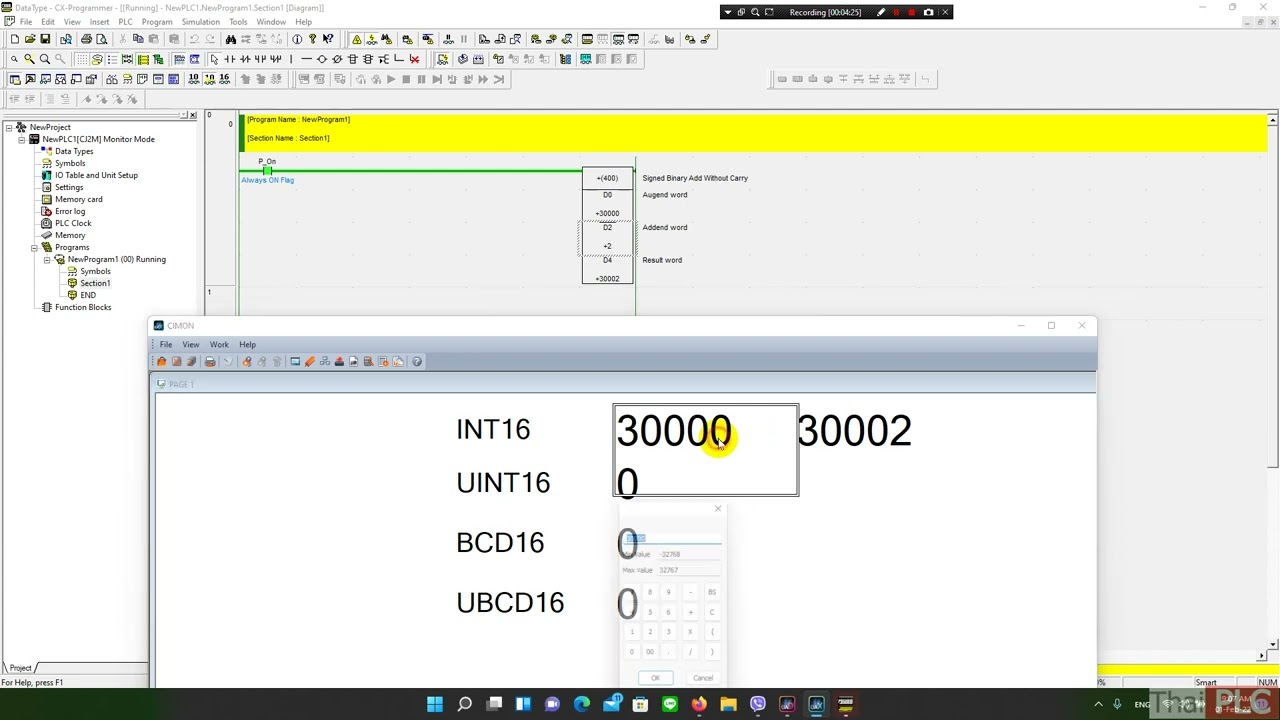The width and height of the screenshot is (1280, 720).
Task: Select Error log in project tree
Action: [x=70, y=211]
